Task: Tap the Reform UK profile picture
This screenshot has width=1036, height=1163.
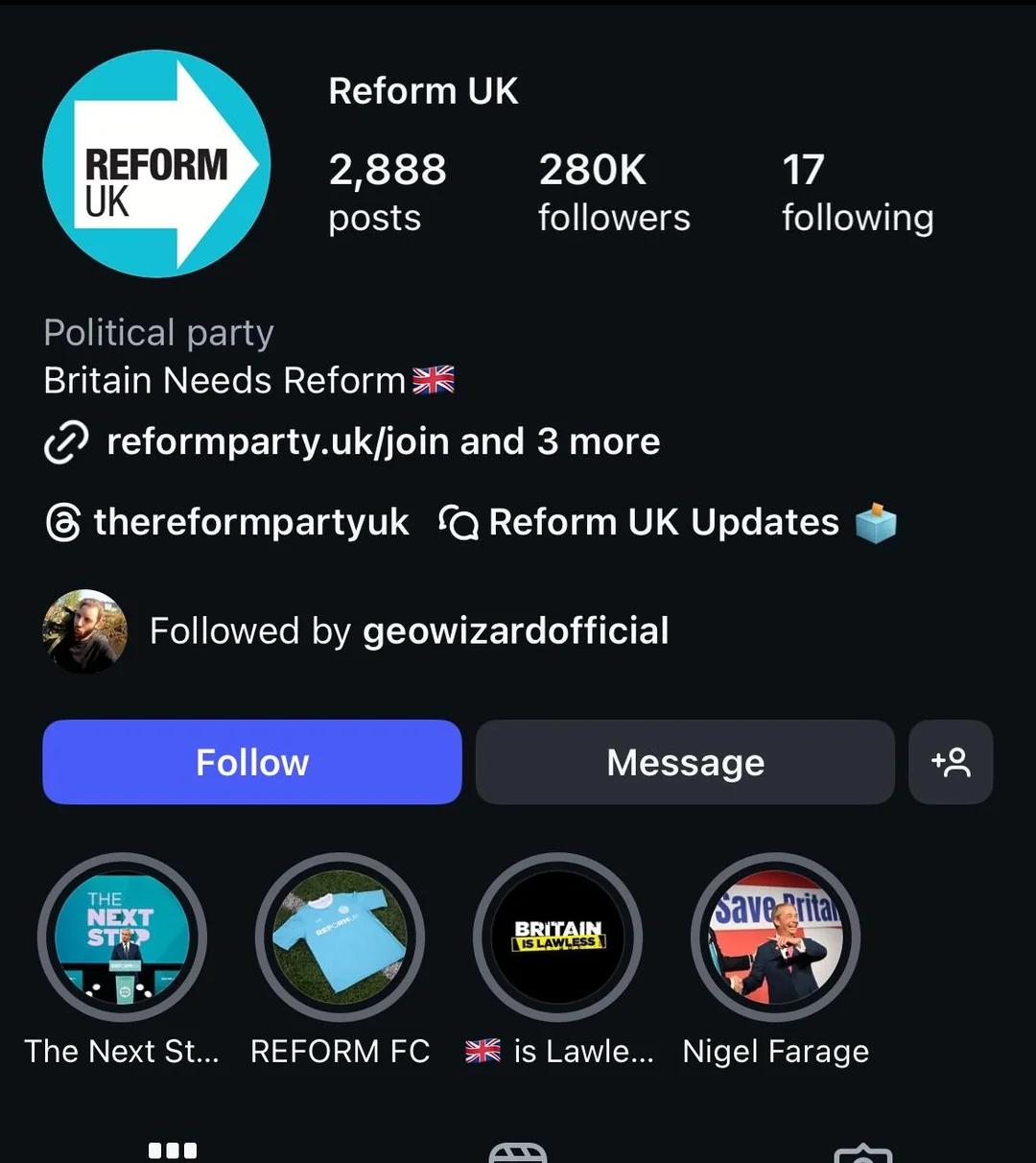Action: click(156, 164)
